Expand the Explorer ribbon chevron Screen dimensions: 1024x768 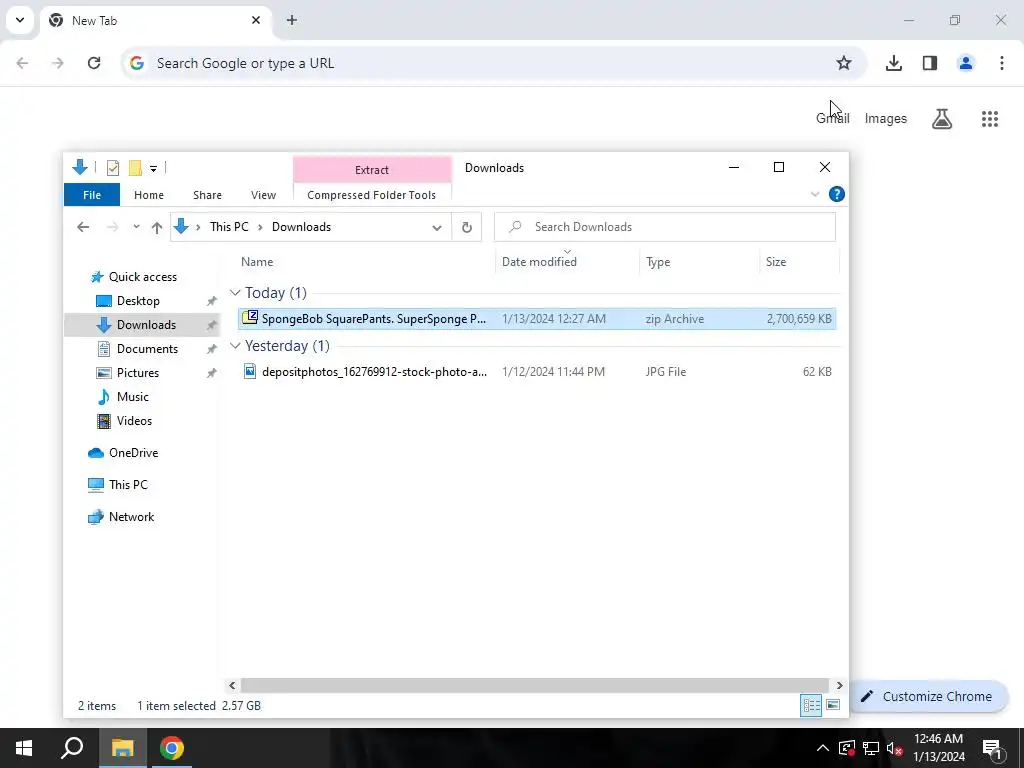(x=814, y=194)
